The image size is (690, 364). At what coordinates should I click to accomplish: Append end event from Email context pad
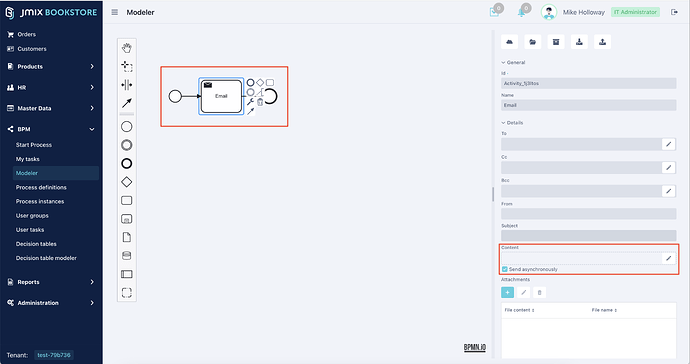(250, 82)
